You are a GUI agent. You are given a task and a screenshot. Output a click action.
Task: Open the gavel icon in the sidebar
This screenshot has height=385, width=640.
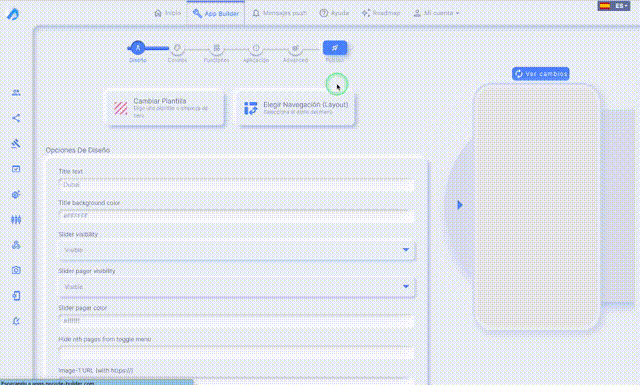16,143
